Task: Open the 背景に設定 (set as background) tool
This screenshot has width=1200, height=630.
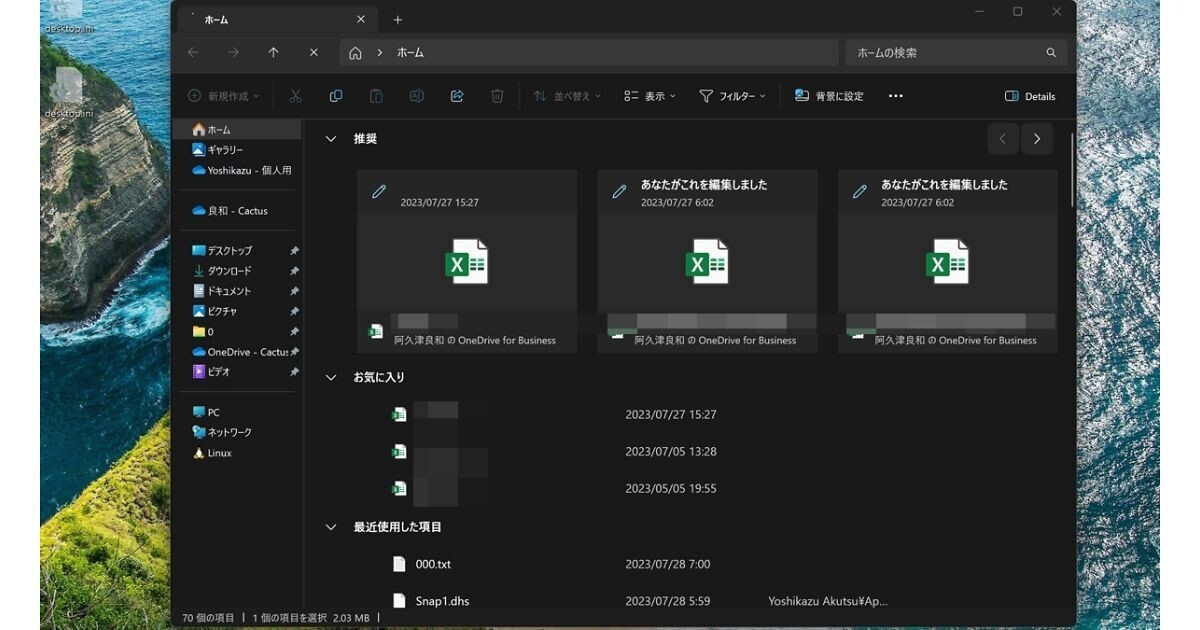Action: (827, 95)
